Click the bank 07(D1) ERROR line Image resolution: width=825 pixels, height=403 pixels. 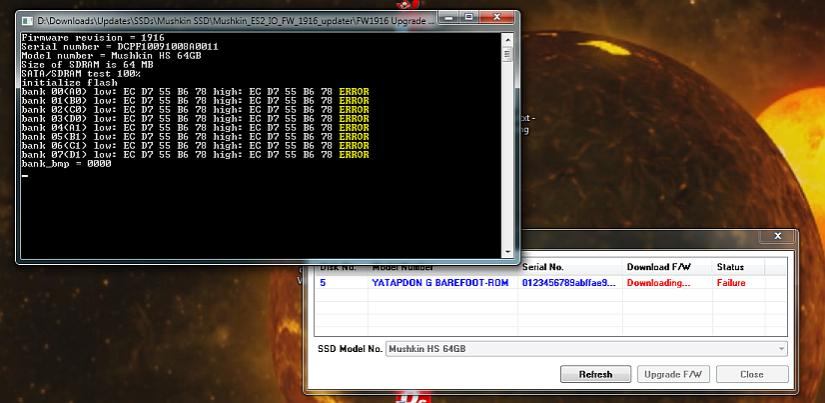(195, 155)
